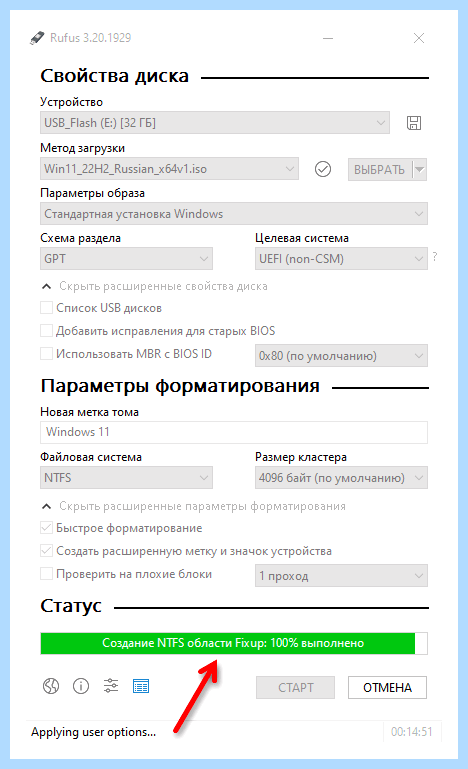Click the Новая метка тома label
This screenshot has width=468, height=769.
click(89, 412)
